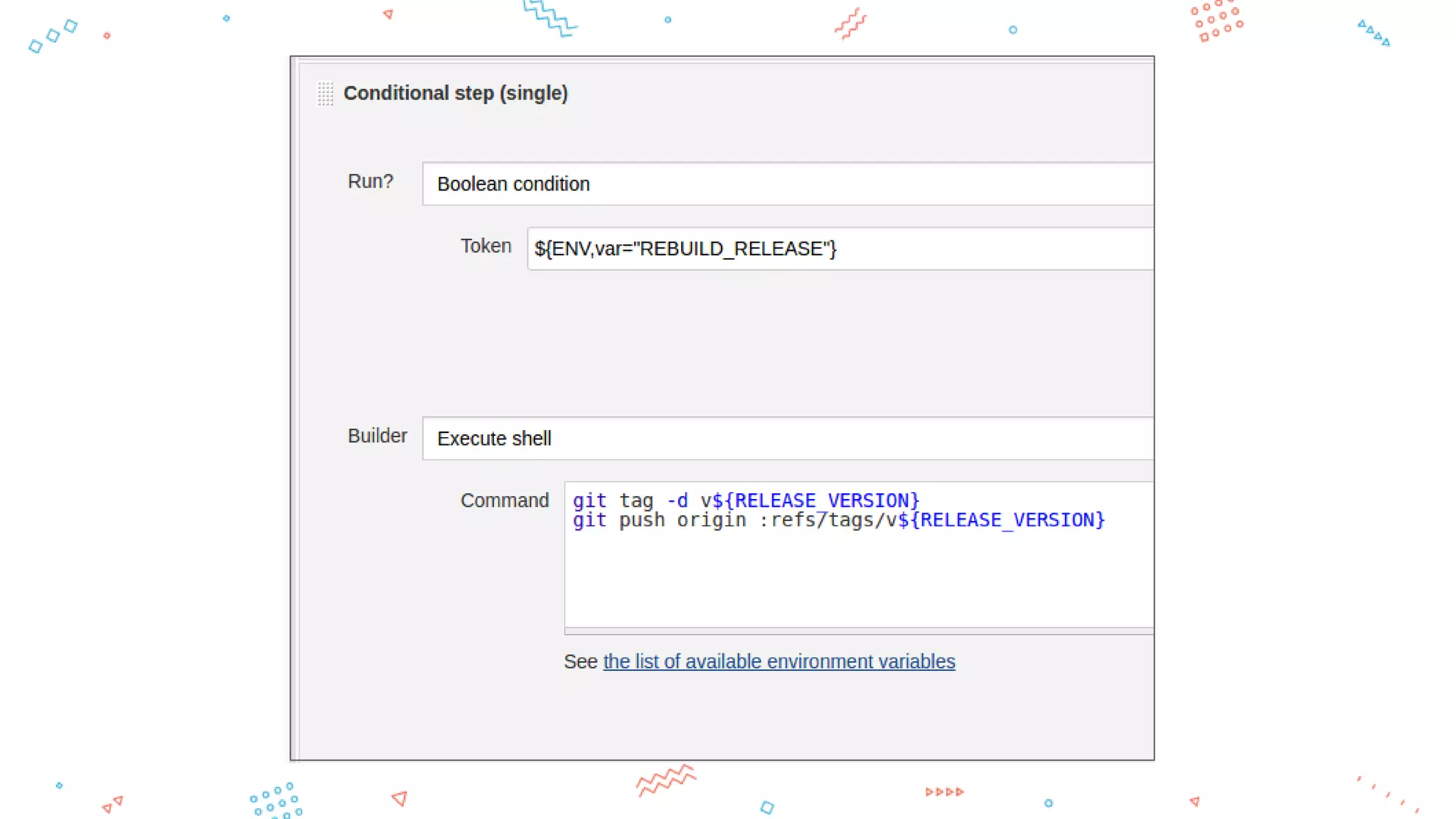Click the drag handle beside Conditional step
This screenshot has height=819, width=1456.
[325, 94]
